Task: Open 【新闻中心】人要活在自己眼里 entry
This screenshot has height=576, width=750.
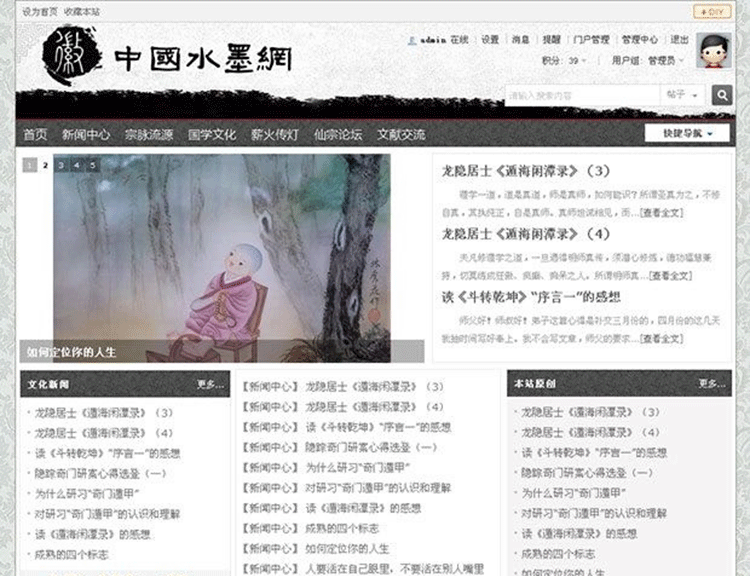Action: [x=363, y=569]
